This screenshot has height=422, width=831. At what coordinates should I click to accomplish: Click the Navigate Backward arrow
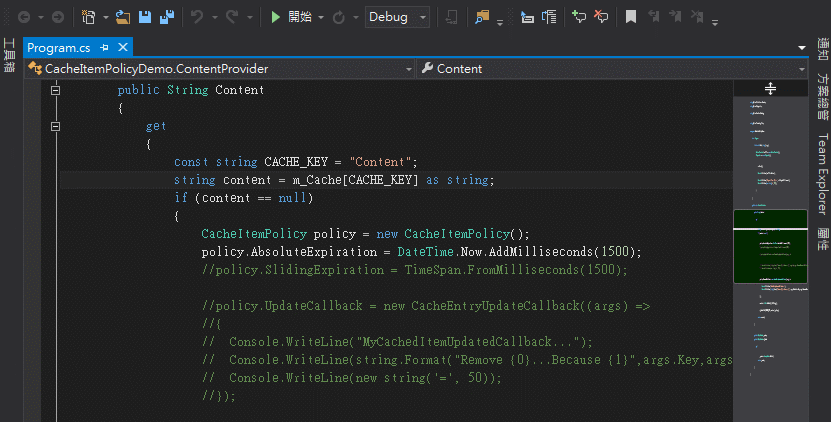pyautogui.click(x=24, y=17)
